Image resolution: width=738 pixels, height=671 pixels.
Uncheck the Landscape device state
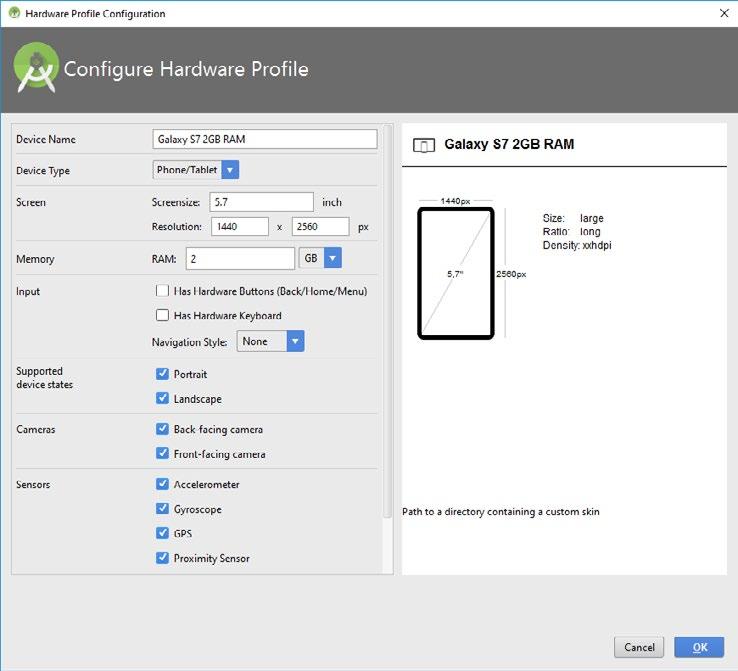162,398
